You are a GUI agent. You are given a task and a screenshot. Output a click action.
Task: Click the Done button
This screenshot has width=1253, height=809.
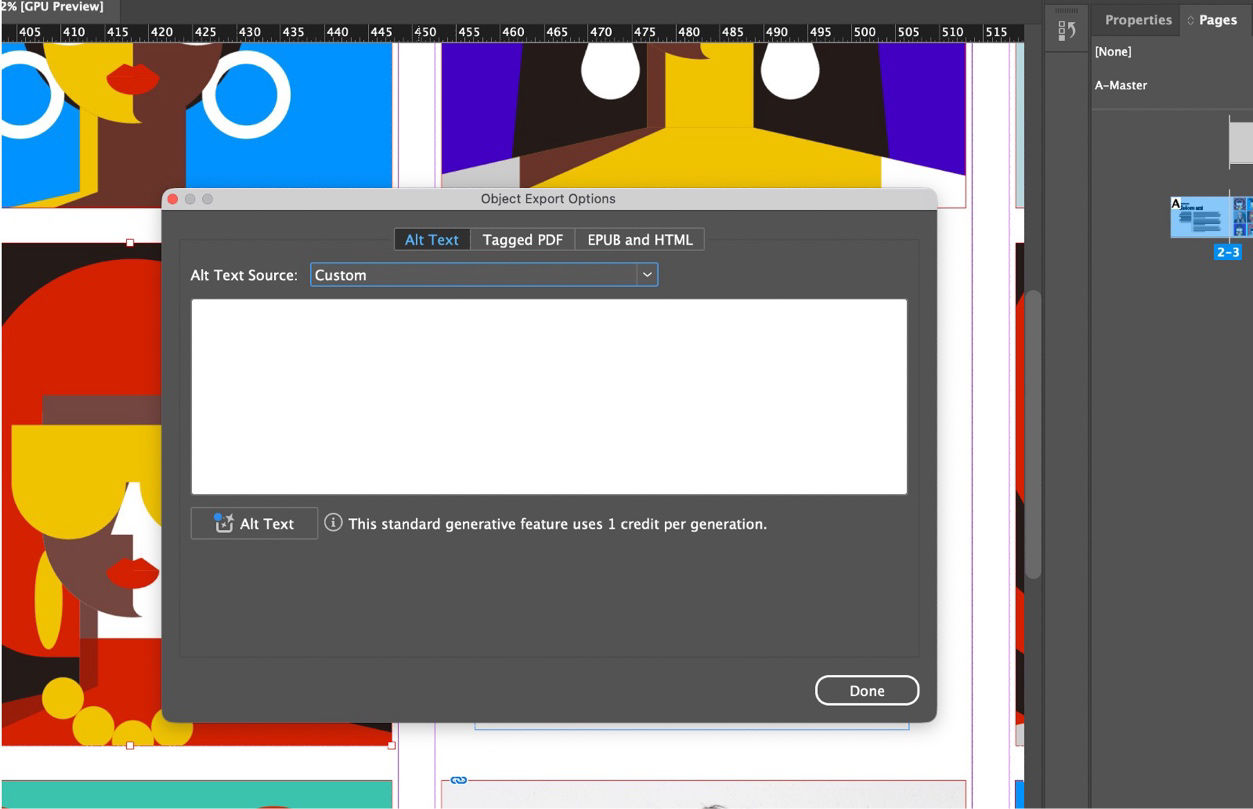point(866,690)
